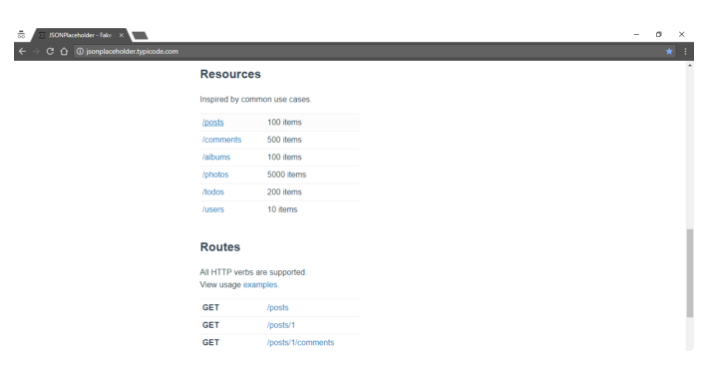Open the /todos resource link
The height and width of the screenshot is (376, 724).
[x=213, y=192]
